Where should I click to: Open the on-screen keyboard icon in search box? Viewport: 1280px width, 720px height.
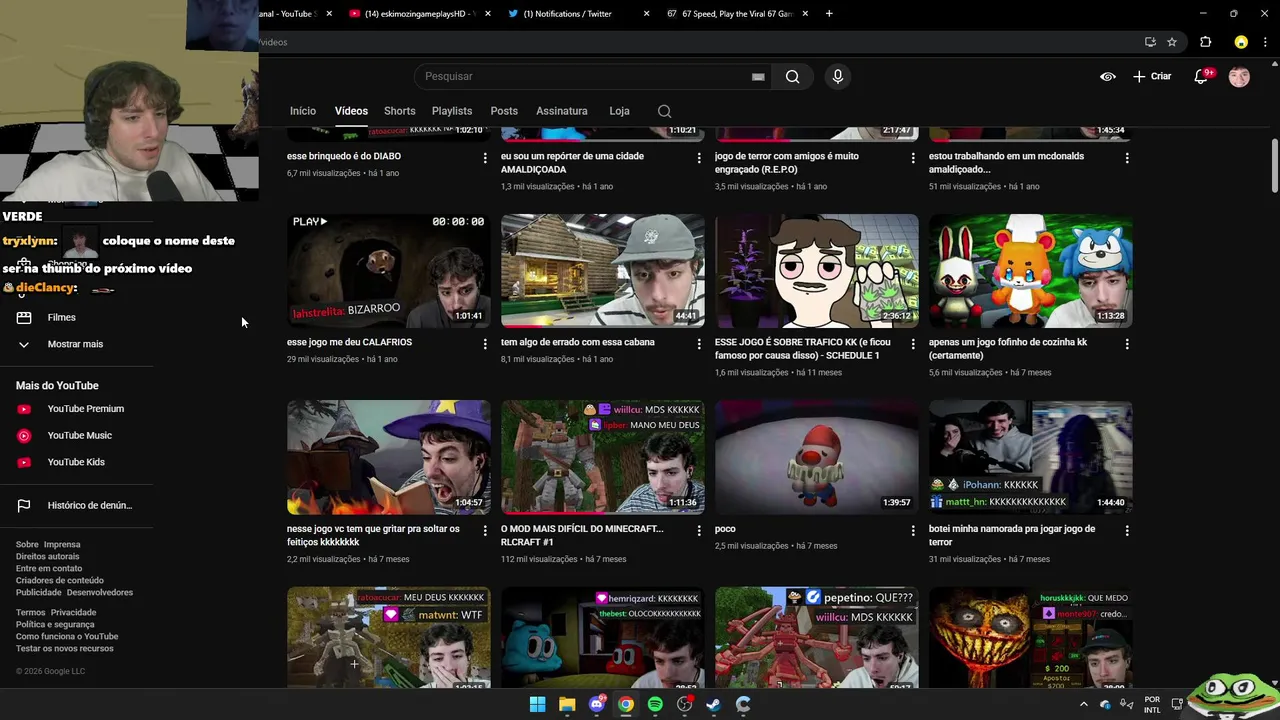coord(758,77)
